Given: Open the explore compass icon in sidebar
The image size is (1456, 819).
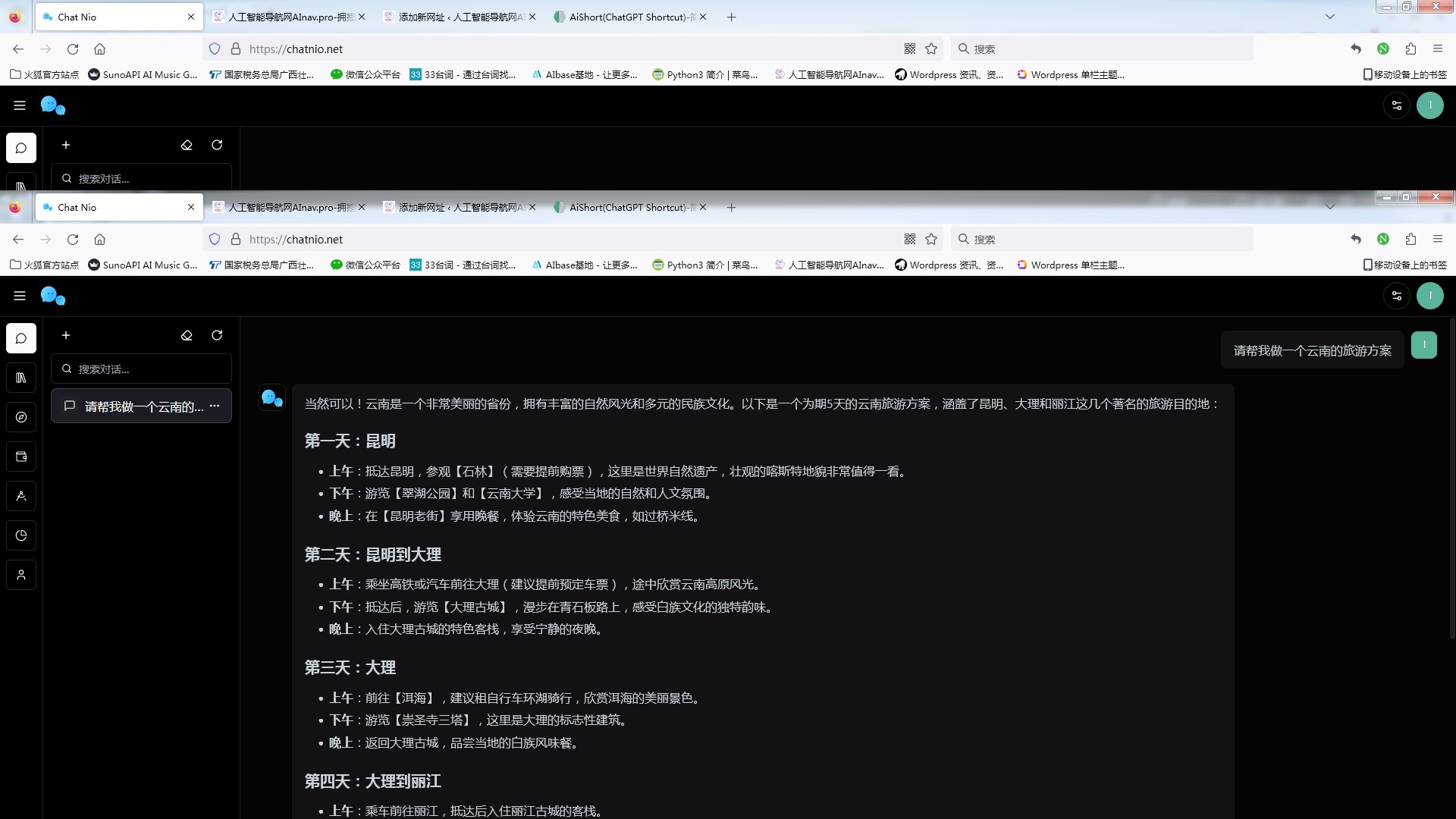Looking at the screenshot, I should click(21, 417).
